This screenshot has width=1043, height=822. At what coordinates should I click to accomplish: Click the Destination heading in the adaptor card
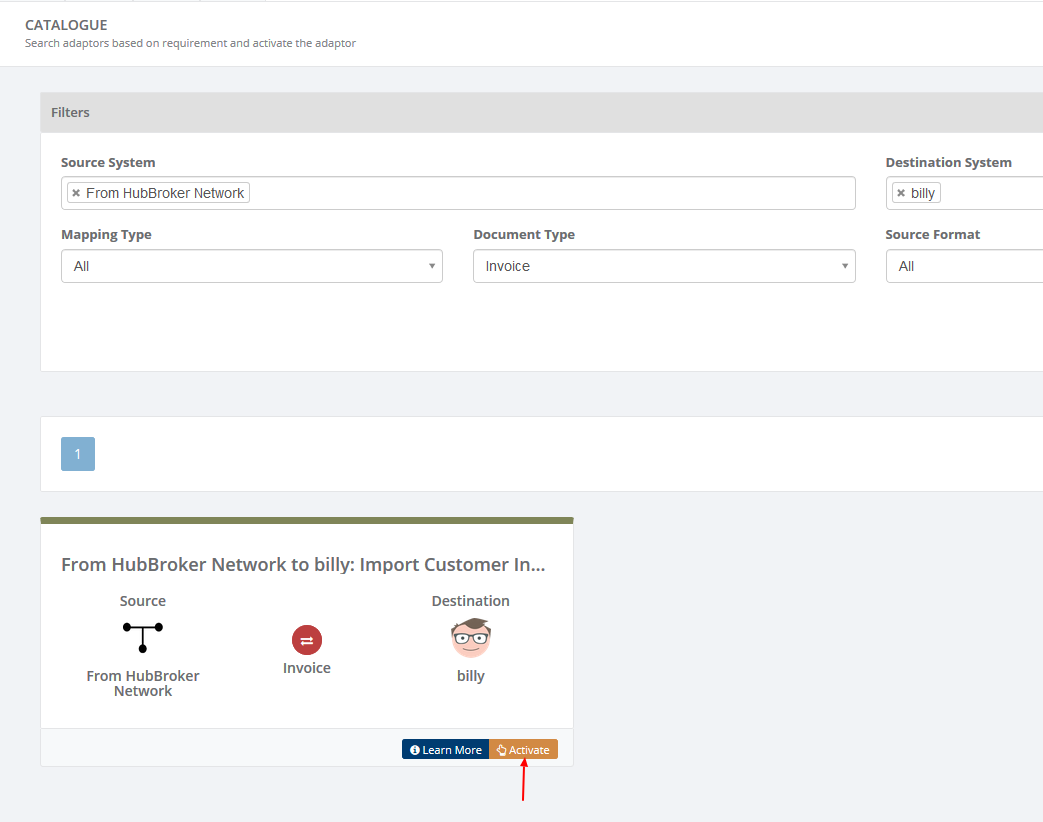tap(471, 601)
